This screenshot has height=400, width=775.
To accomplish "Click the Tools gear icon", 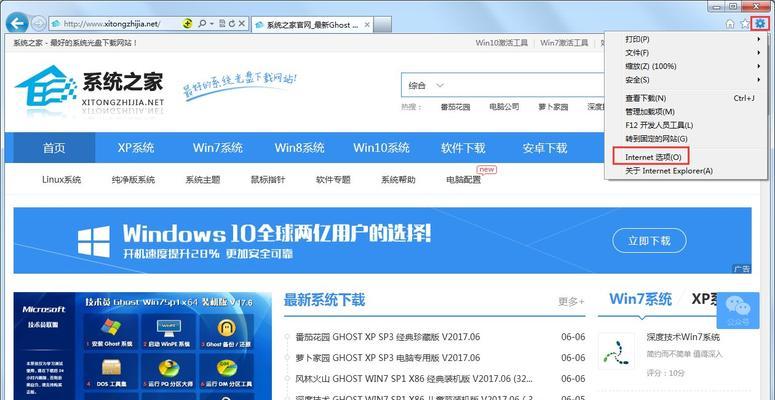I will point(760,23).
